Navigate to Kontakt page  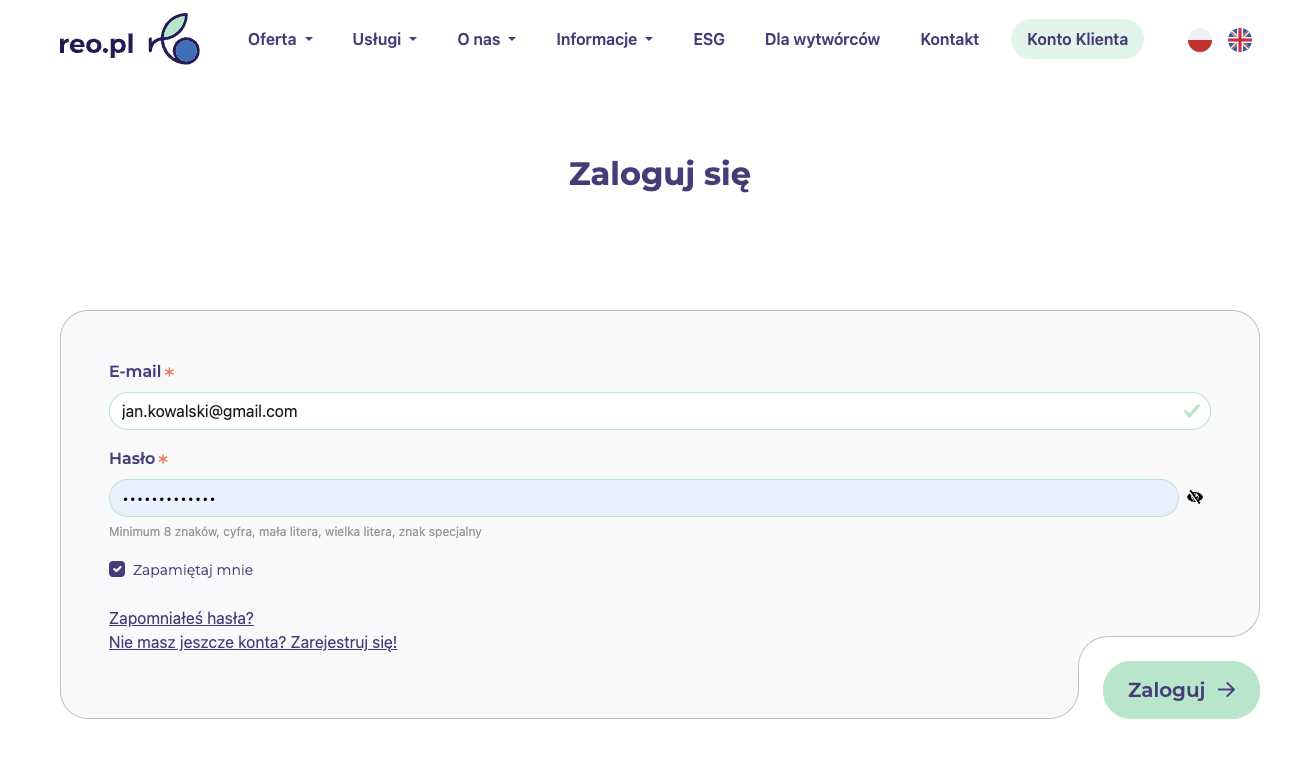coord(949,40)
